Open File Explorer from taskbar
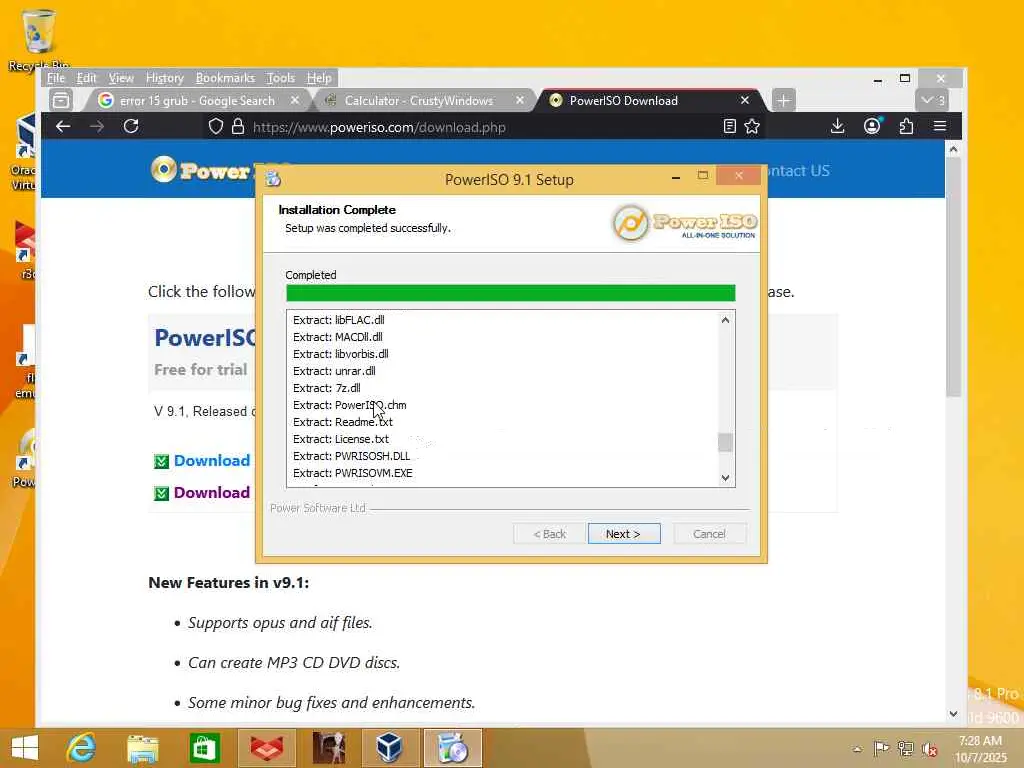 click(x=143, y=748)
